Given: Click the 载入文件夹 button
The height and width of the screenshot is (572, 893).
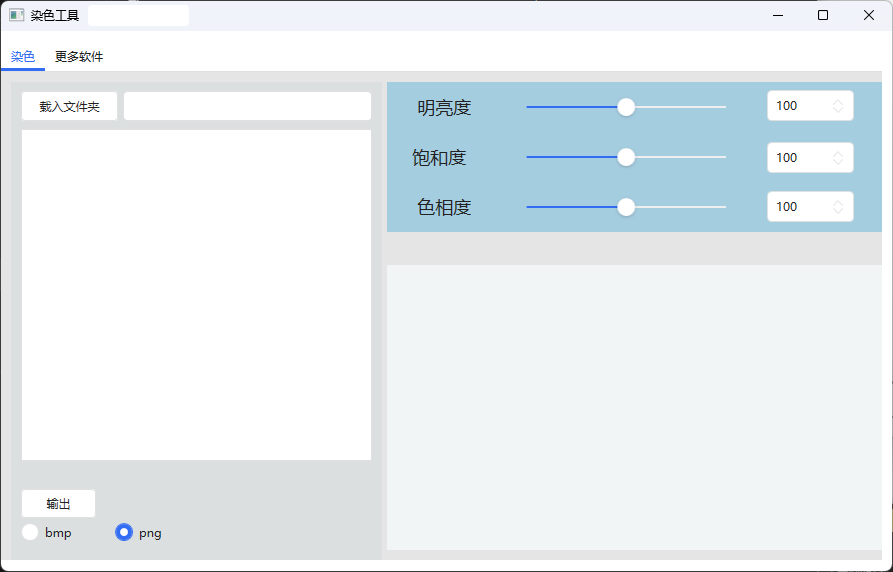Looking at the screenshot, I should 69,106.
